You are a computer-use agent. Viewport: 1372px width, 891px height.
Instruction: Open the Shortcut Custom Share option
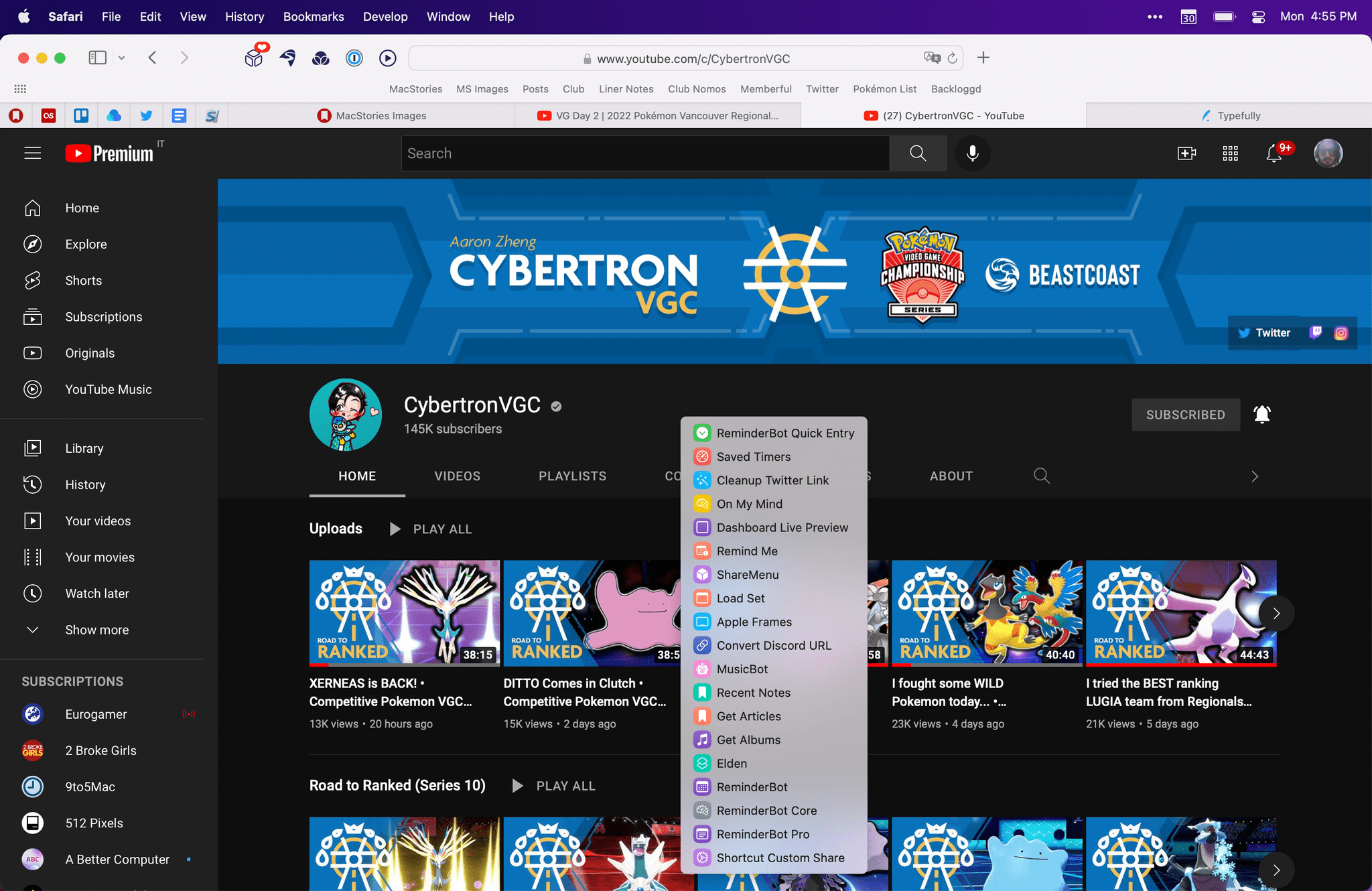click(x=780, y=857)
